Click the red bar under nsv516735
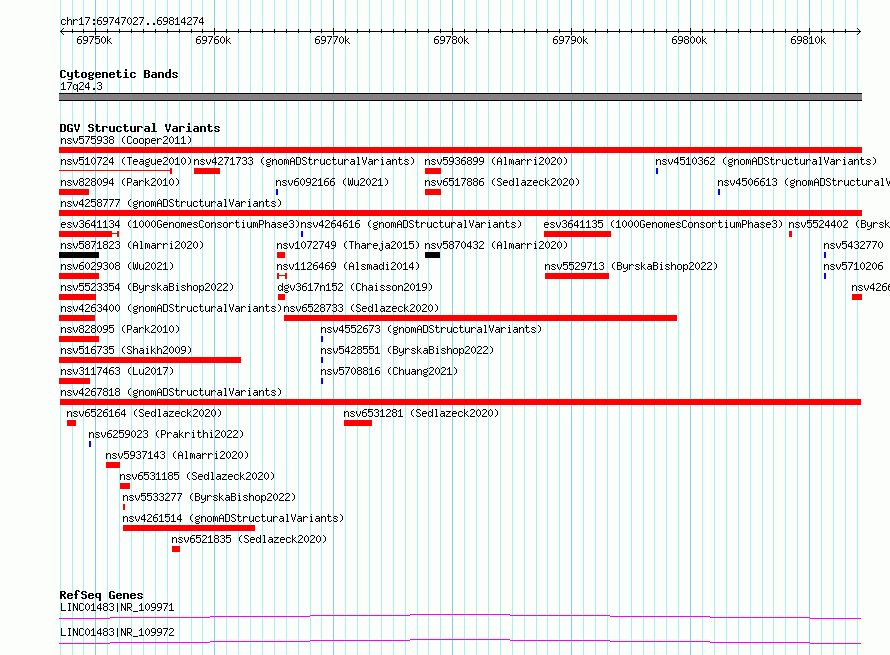This screenshot has height=655, width=890. click(x=150, y=360)
